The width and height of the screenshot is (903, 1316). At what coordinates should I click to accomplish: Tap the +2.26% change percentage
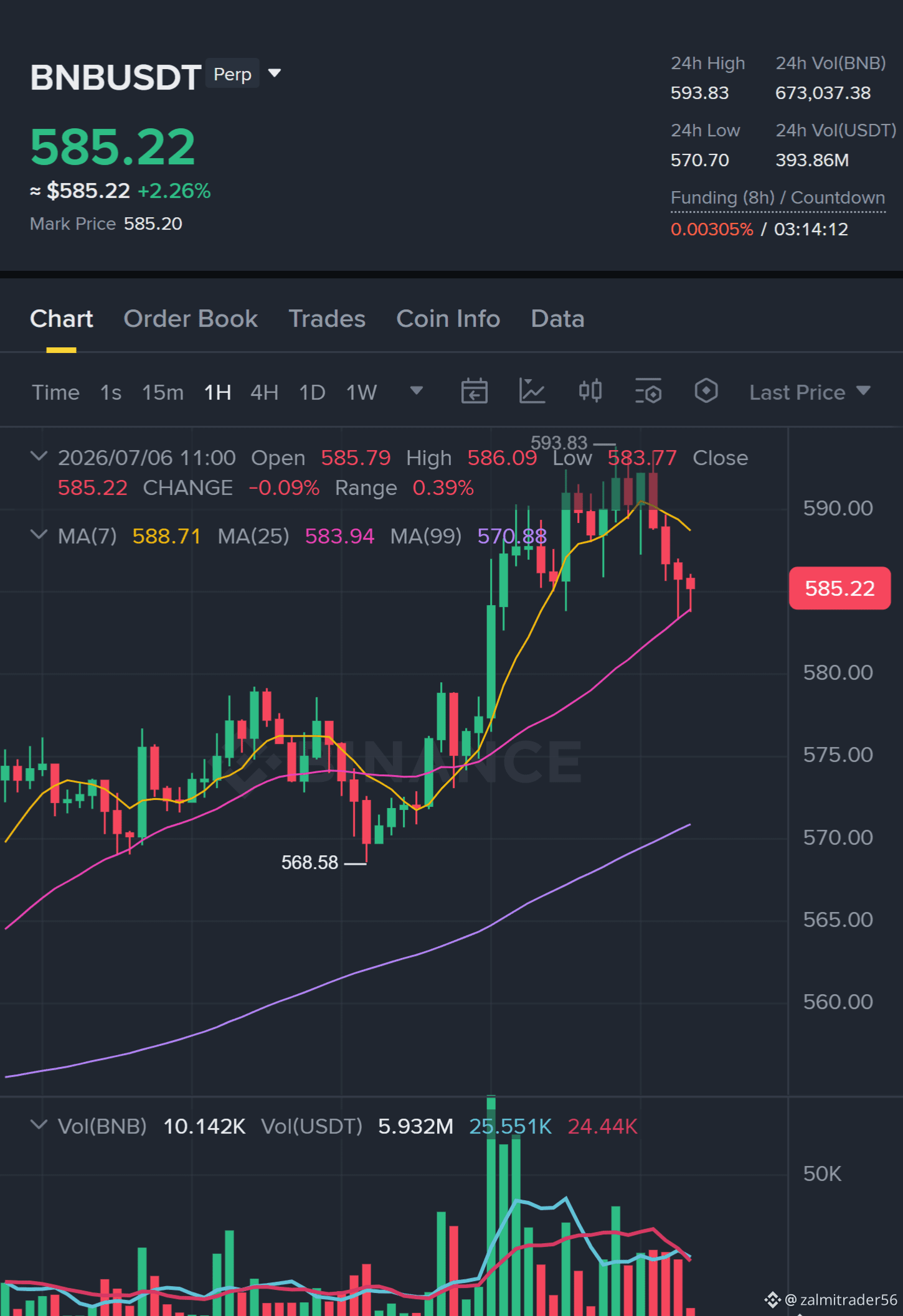coord(174,190)
